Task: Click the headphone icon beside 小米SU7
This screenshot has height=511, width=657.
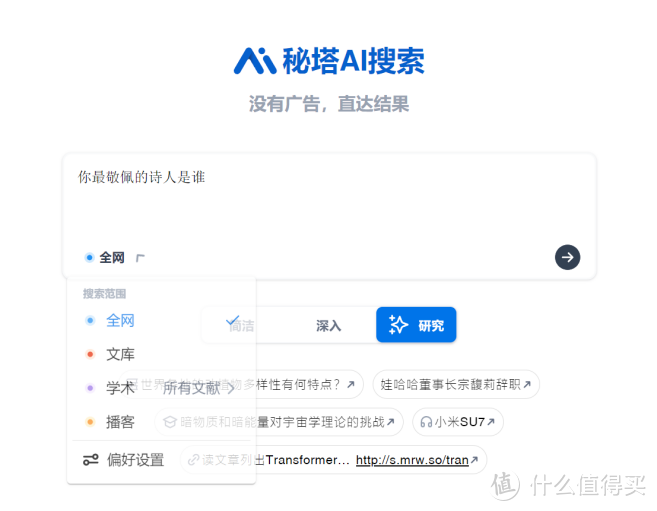Action: [x=426, y=422]
